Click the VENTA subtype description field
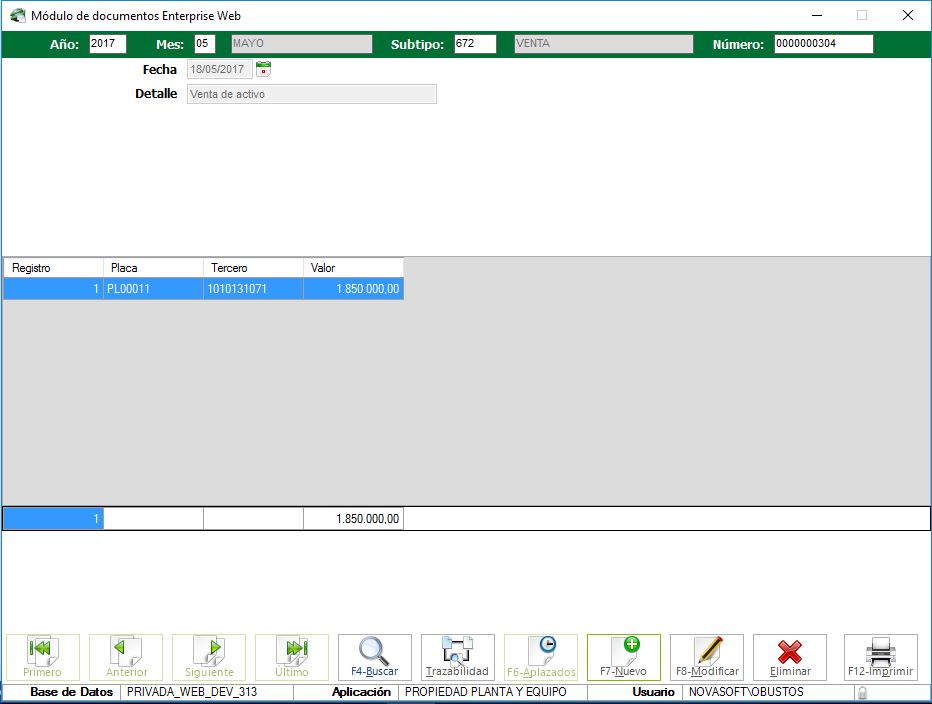This screenshot has width=932, height=704. (604, 43)
